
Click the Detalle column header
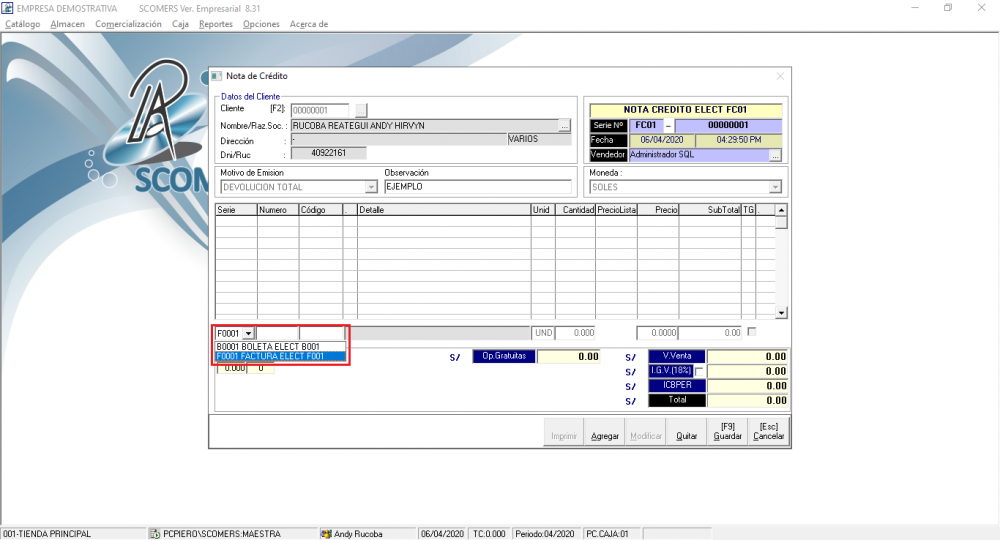[x=444, y=210]
